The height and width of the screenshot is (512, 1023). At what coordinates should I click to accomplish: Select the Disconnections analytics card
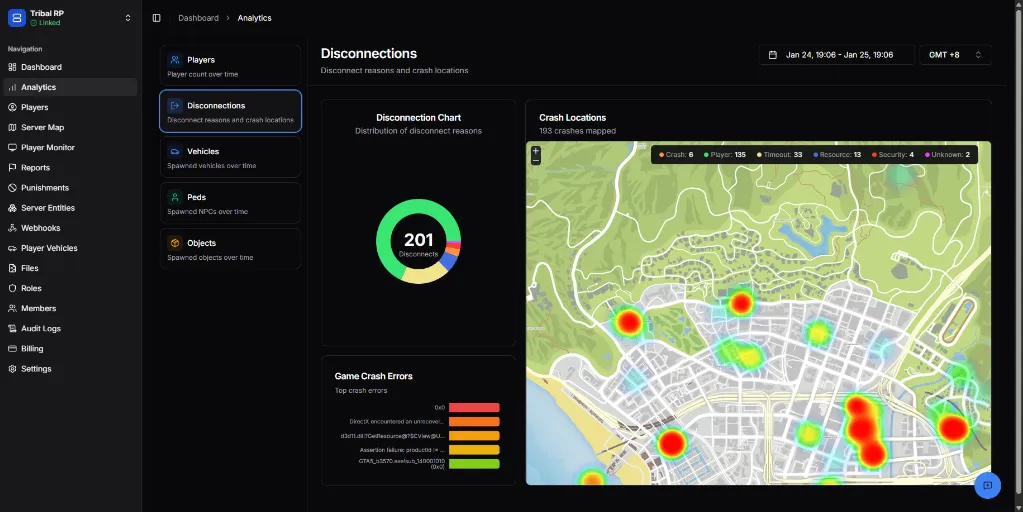pos(230,112)
